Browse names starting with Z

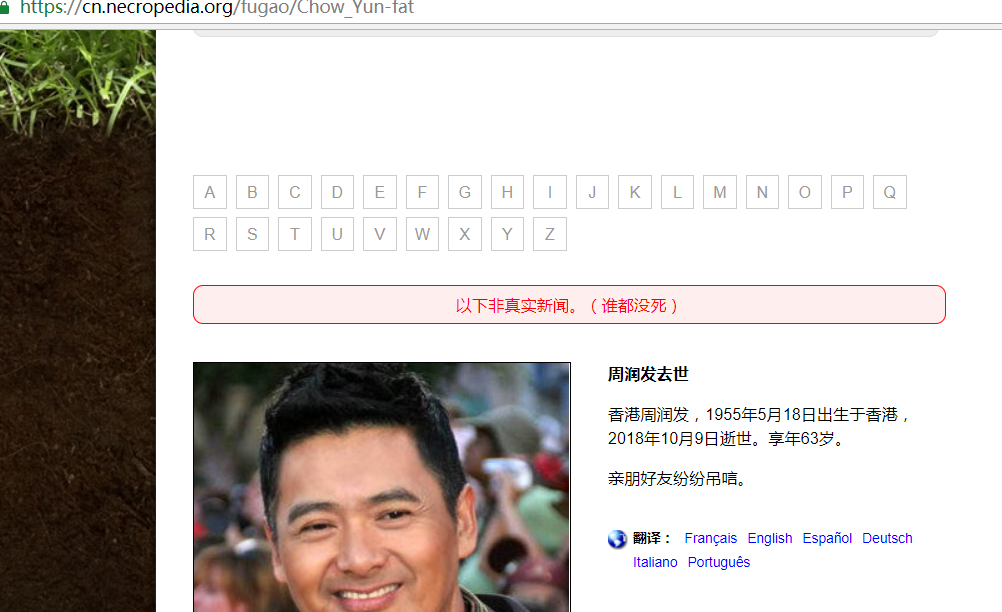point(550,234)
